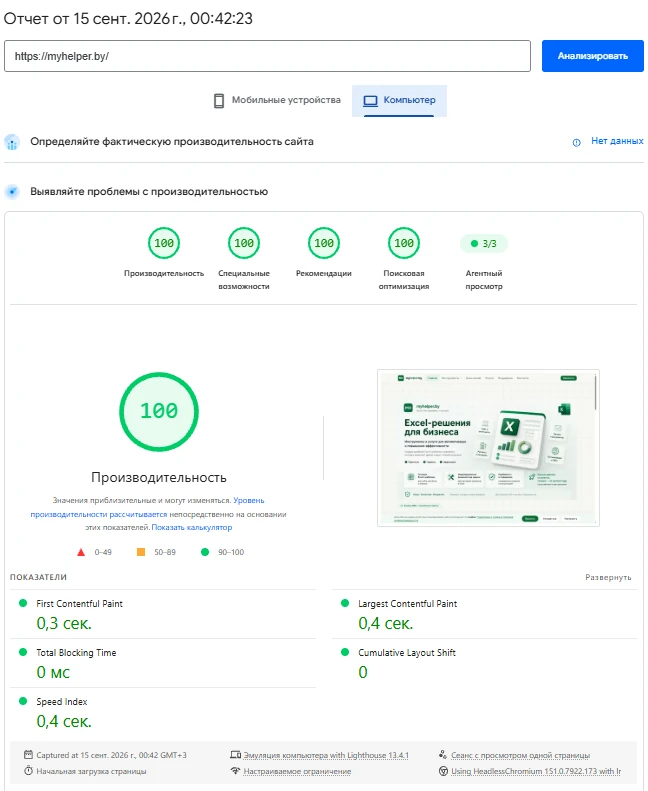Click the green dot beside First Contentful Paint
The image size is (648, 791).
pyautogui.click(x=23, y=603)
